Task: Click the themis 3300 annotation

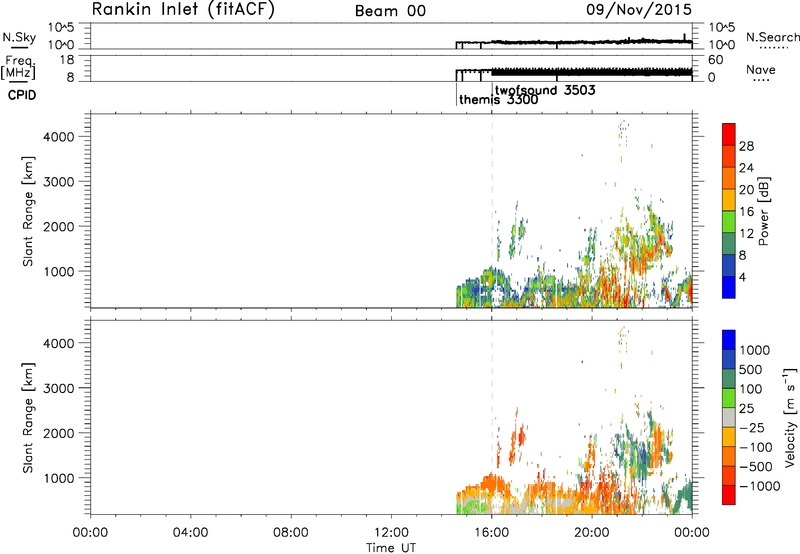Action: pos(498,99)
